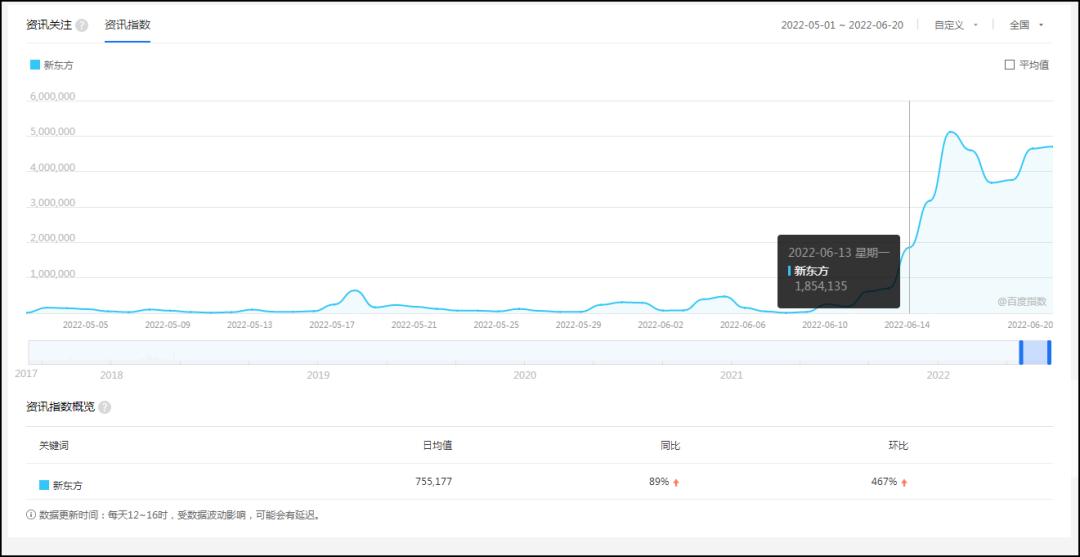This screenshot has height=557, width=1080.
Task: Select the 资讯指数 tab
Action: pos(127,25)
